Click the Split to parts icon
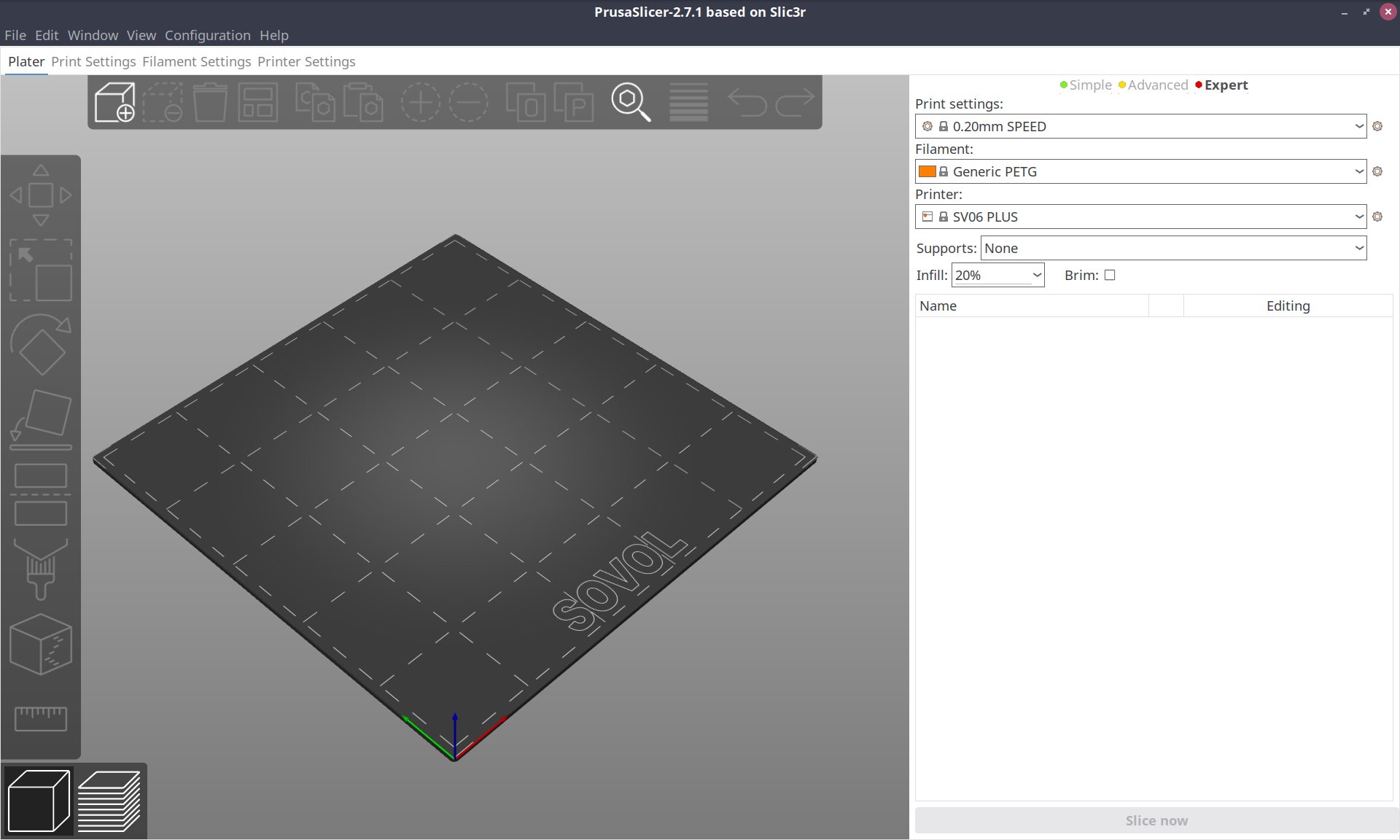The image size is (1400, 840). pyautogui.click(x=574, y=102)
